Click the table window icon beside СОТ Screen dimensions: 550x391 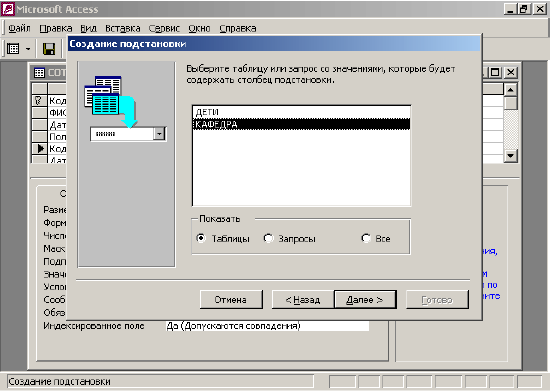(x=39, y=73)
